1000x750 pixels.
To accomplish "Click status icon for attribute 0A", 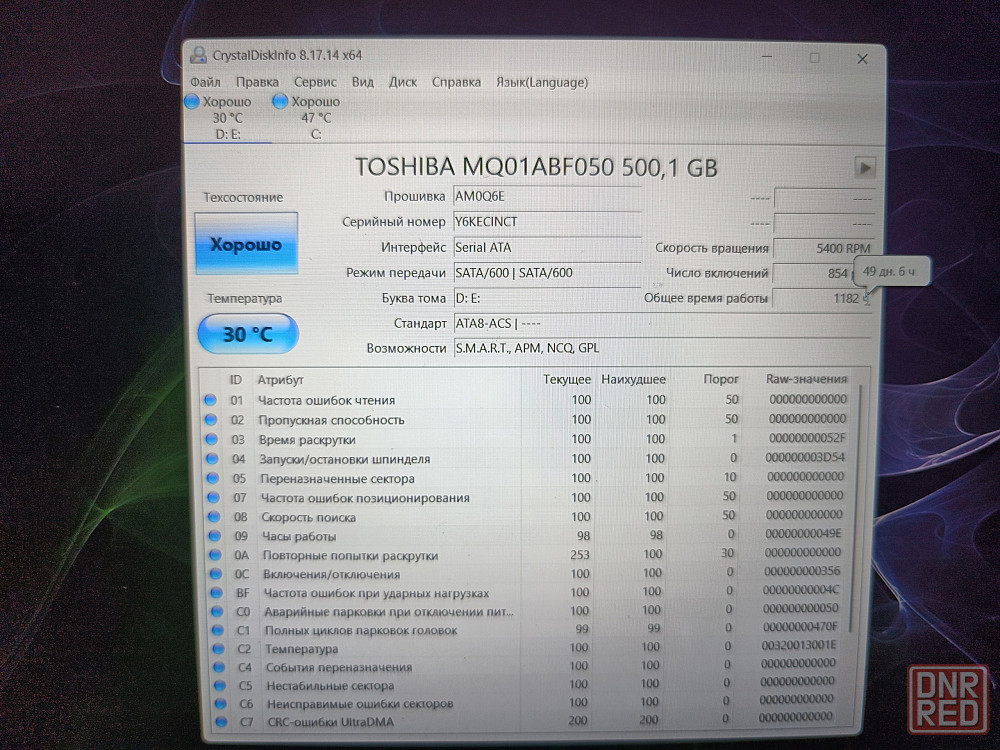I will pos(216,555).
